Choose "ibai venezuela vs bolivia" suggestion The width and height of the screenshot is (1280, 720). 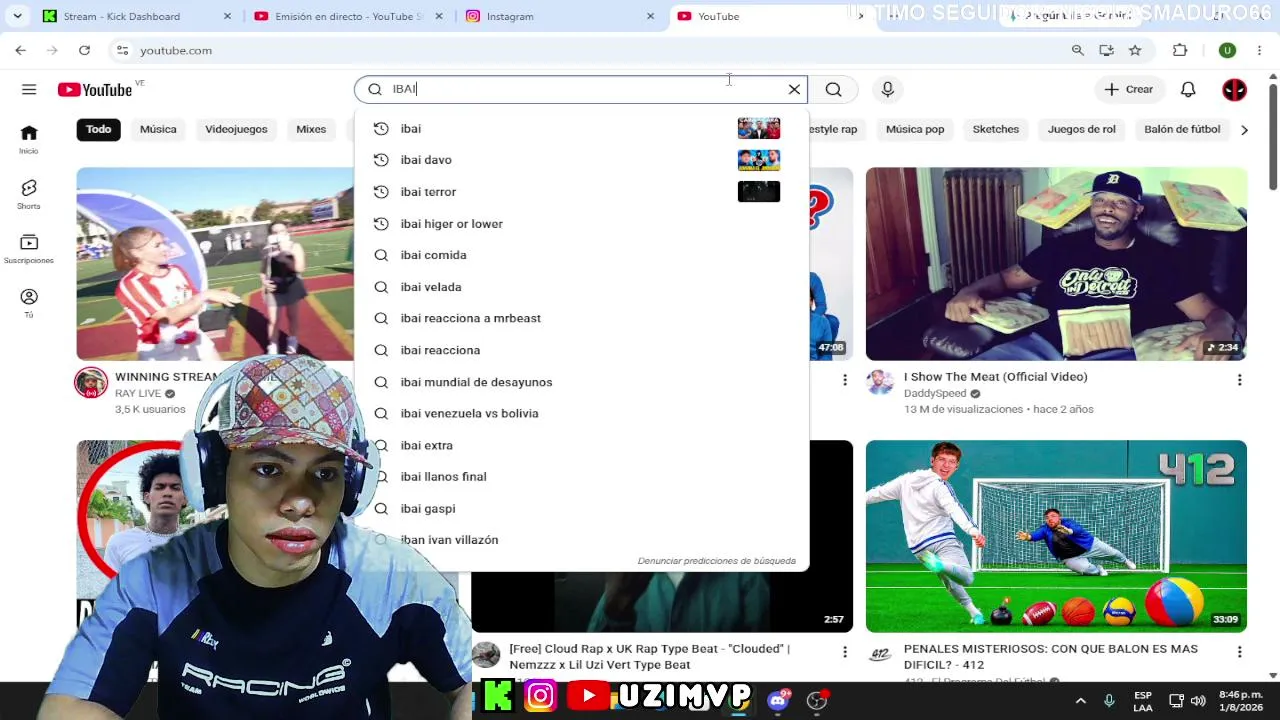(580, 413)
